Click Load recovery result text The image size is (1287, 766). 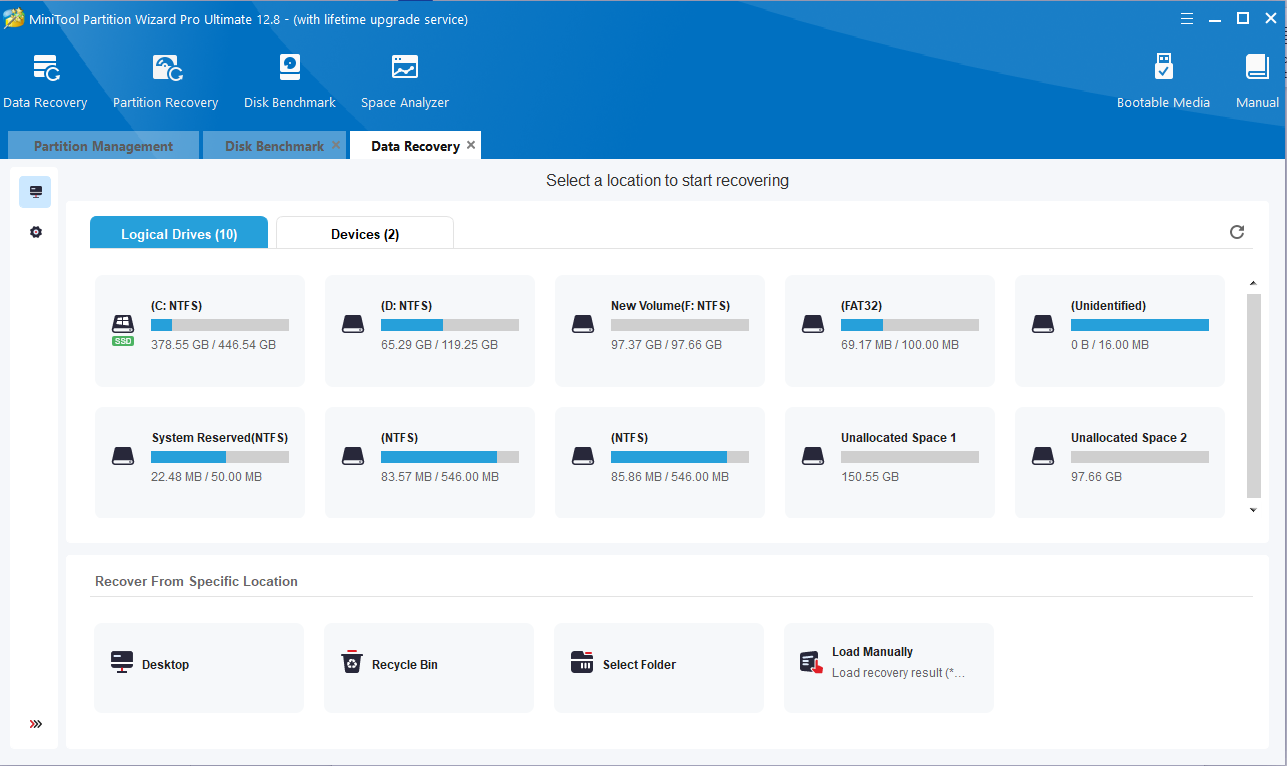click(899, 673)
